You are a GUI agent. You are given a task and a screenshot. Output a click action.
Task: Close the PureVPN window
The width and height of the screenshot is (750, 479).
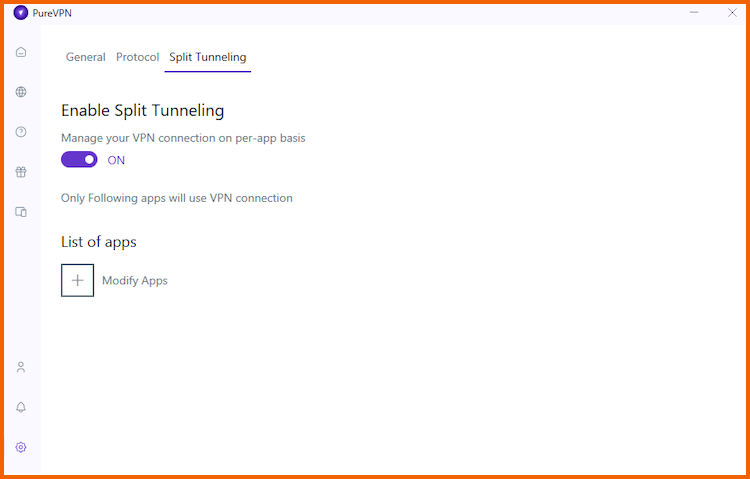click(x=732, y=12)
